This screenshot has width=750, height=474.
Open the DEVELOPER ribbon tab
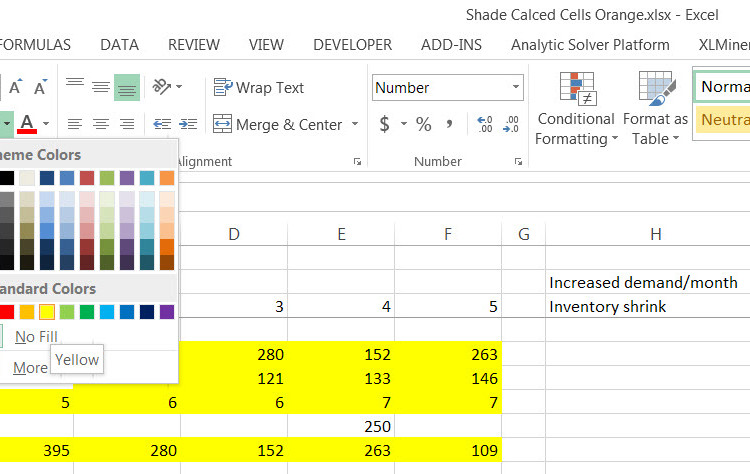coord(352,45)
